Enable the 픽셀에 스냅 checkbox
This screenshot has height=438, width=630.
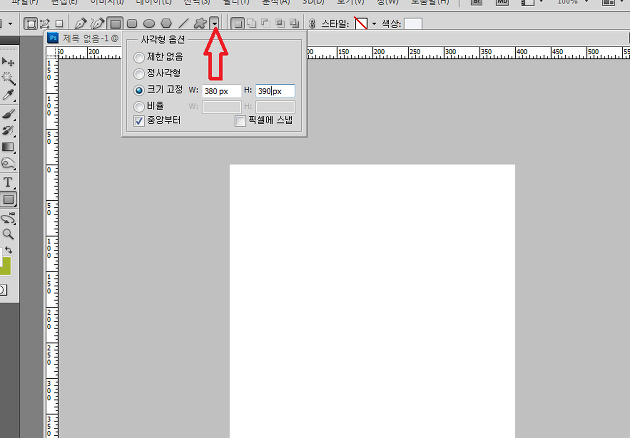tap(240, 121)
